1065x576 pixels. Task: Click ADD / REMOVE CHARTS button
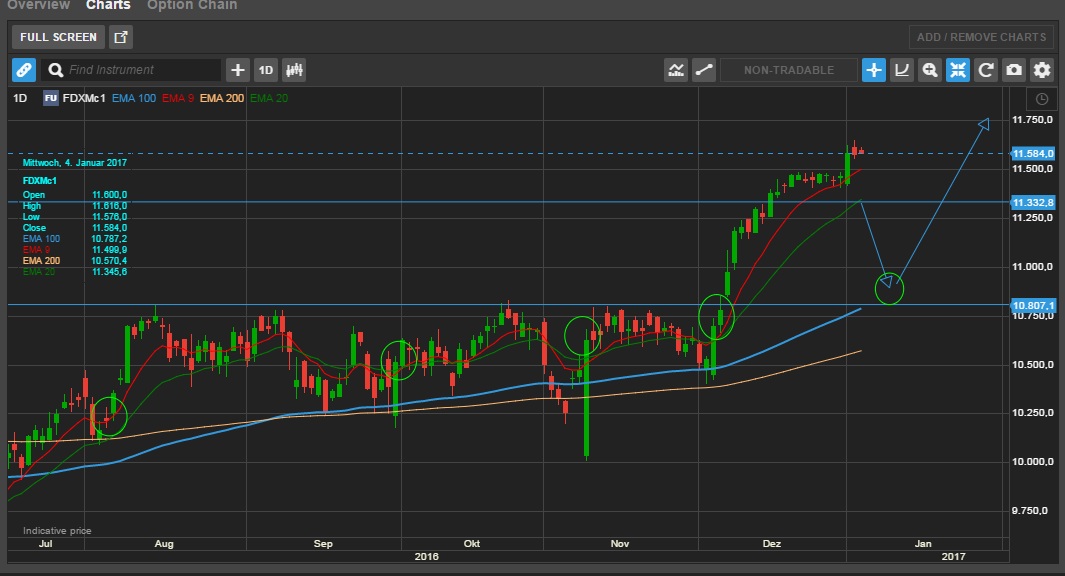[x=981, y=37]
